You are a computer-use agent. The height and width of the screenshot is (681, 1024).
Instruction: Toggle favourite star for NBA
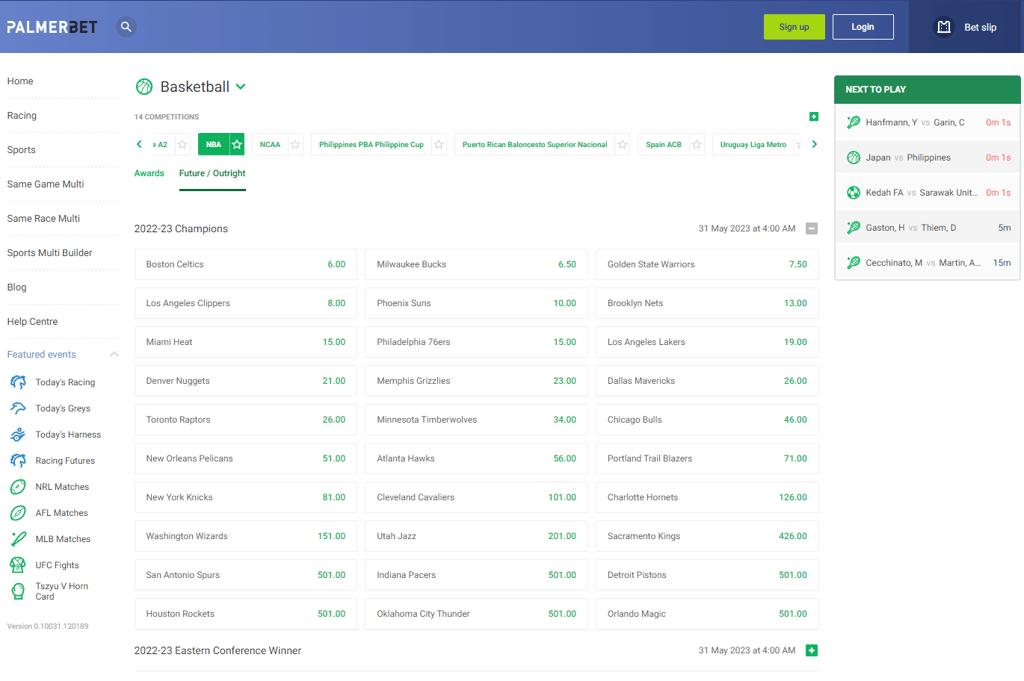(x=237, y=144)
